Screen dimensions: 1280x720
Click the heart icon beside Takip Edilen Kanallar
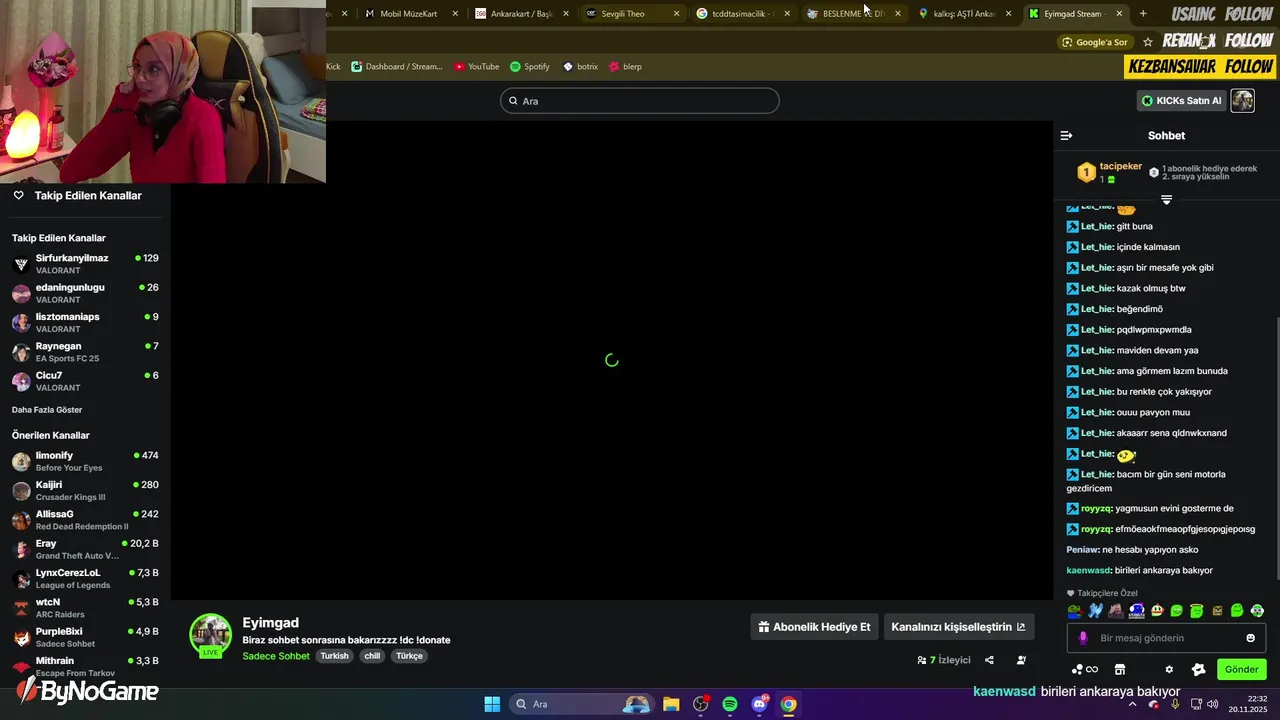pyautogui.click(x=18, y=195)
